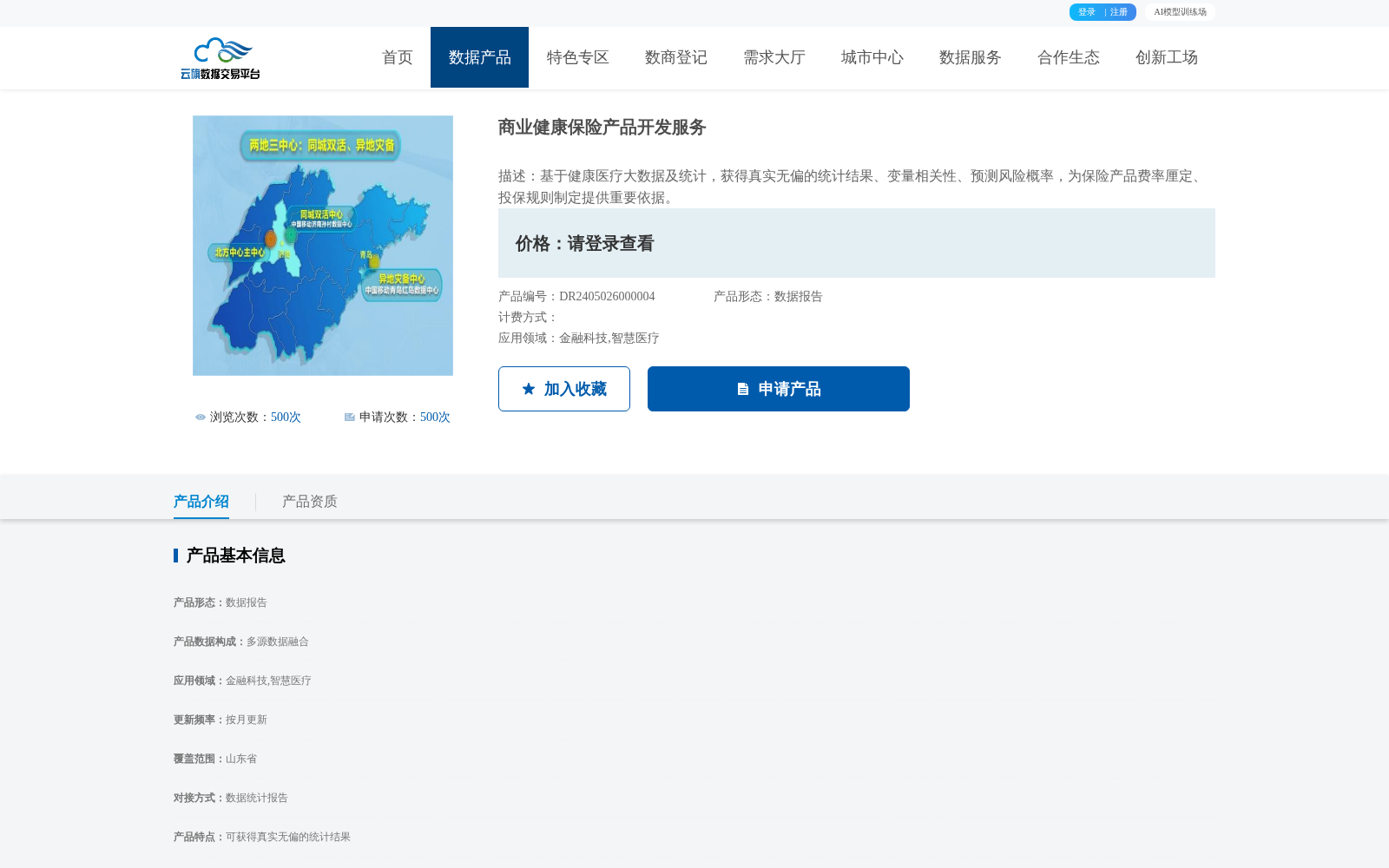
Task: Go to 合作生态 in the navigation
Action: (x=1069, y=57)
